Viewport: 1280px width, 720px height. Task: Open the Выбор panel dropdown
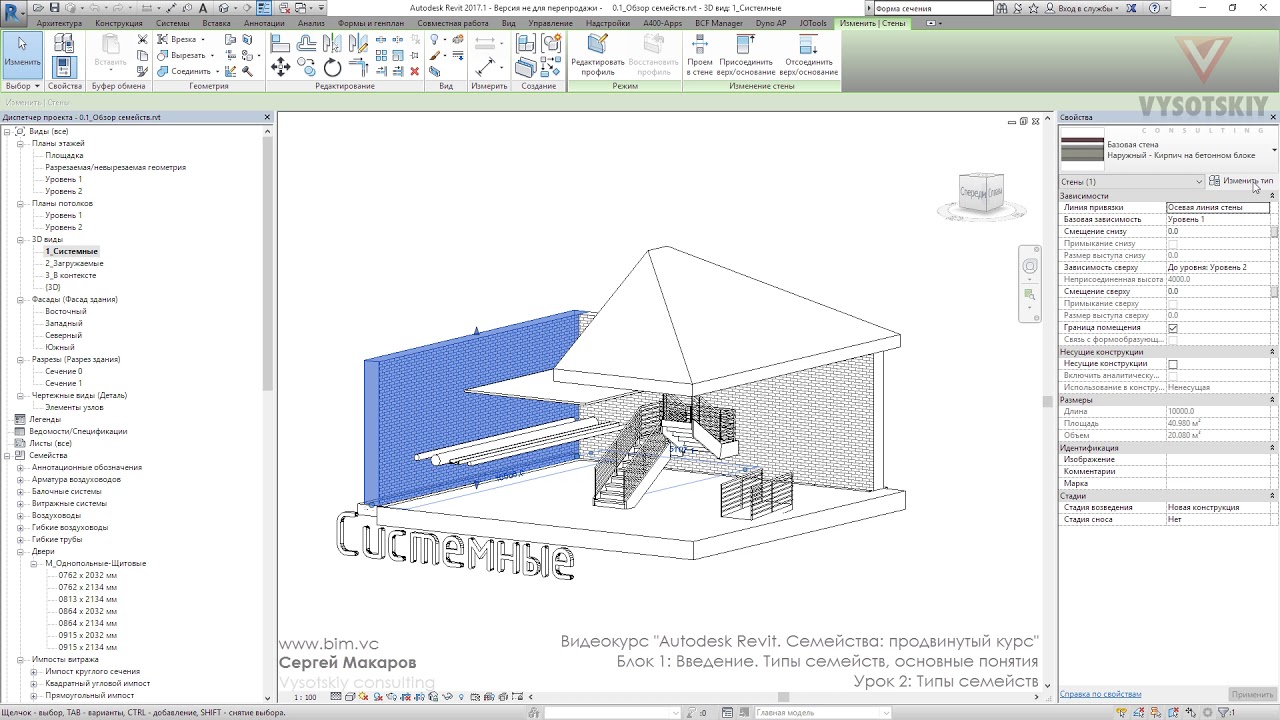(x=22, y=86)
